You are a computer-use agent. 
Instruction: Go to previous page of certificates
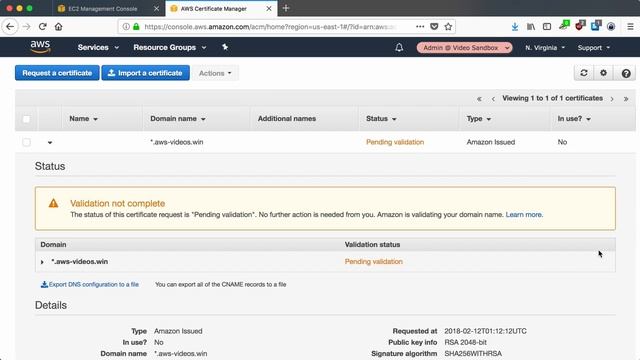pos(493,99)
